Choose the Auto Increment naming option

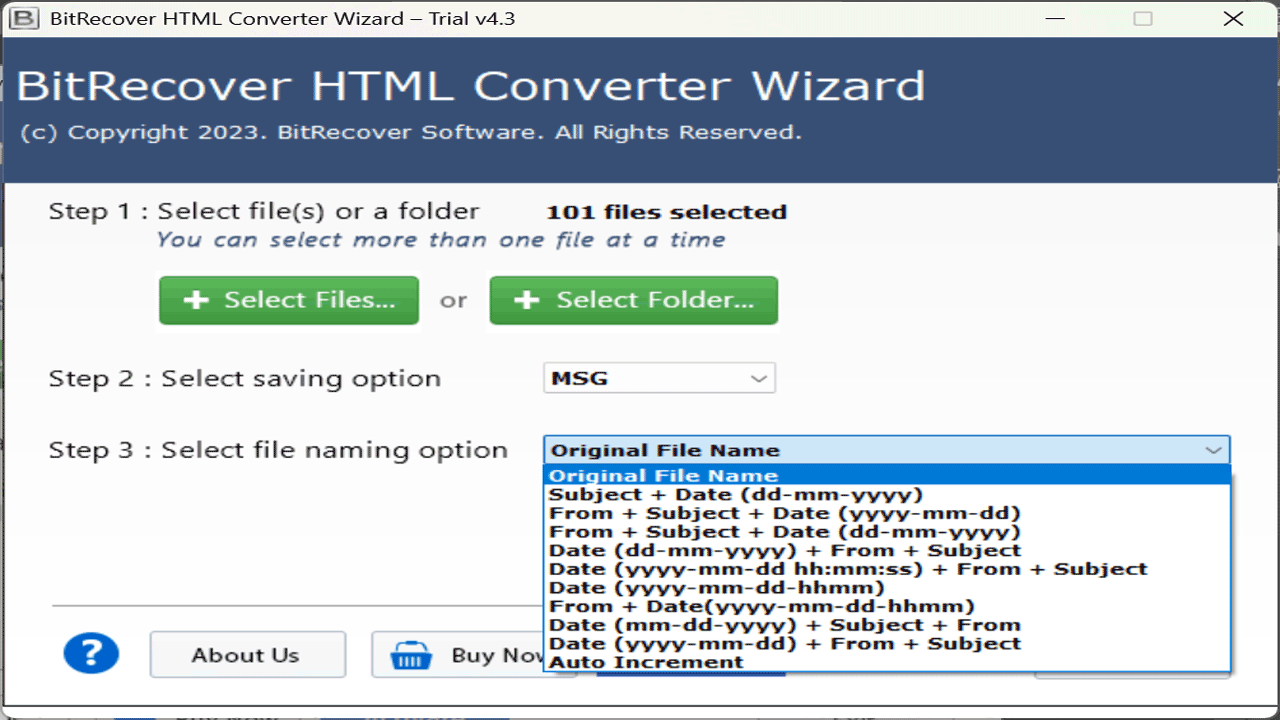click(887, 662)
